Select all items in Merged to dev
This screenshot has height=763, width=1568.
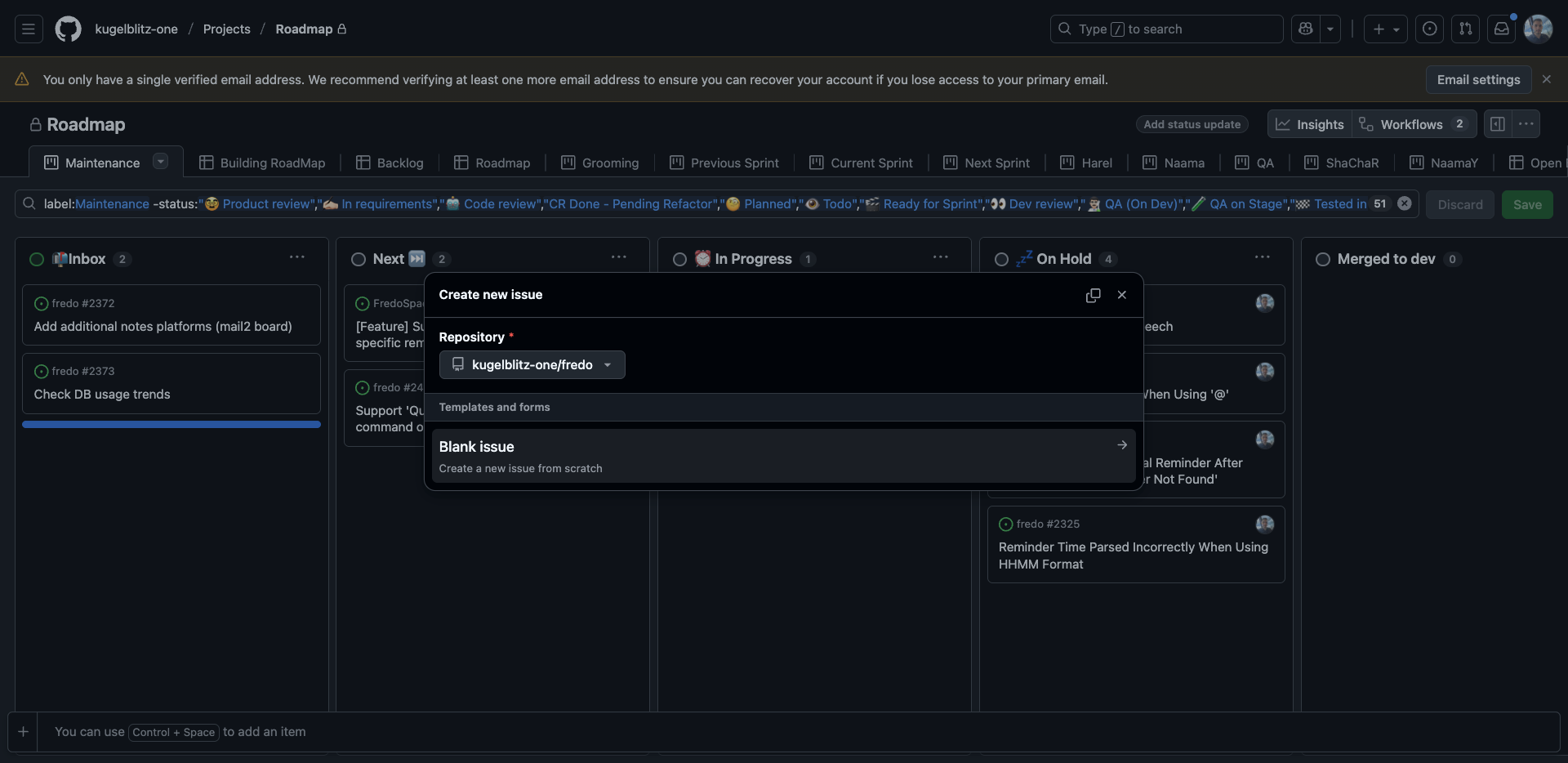[x=1323, y=260]
